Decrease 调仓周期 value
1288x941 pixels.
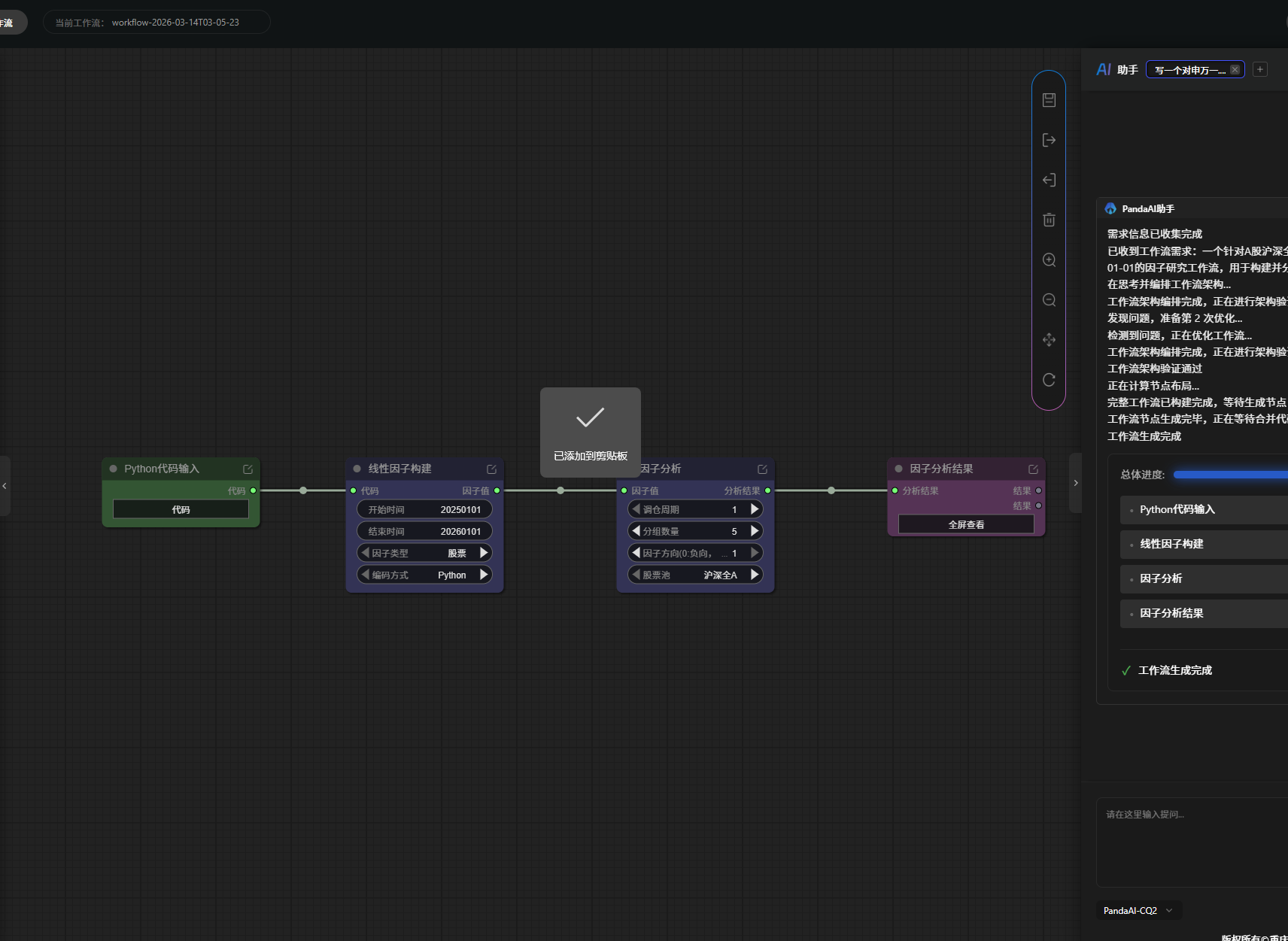pos(636,509)
